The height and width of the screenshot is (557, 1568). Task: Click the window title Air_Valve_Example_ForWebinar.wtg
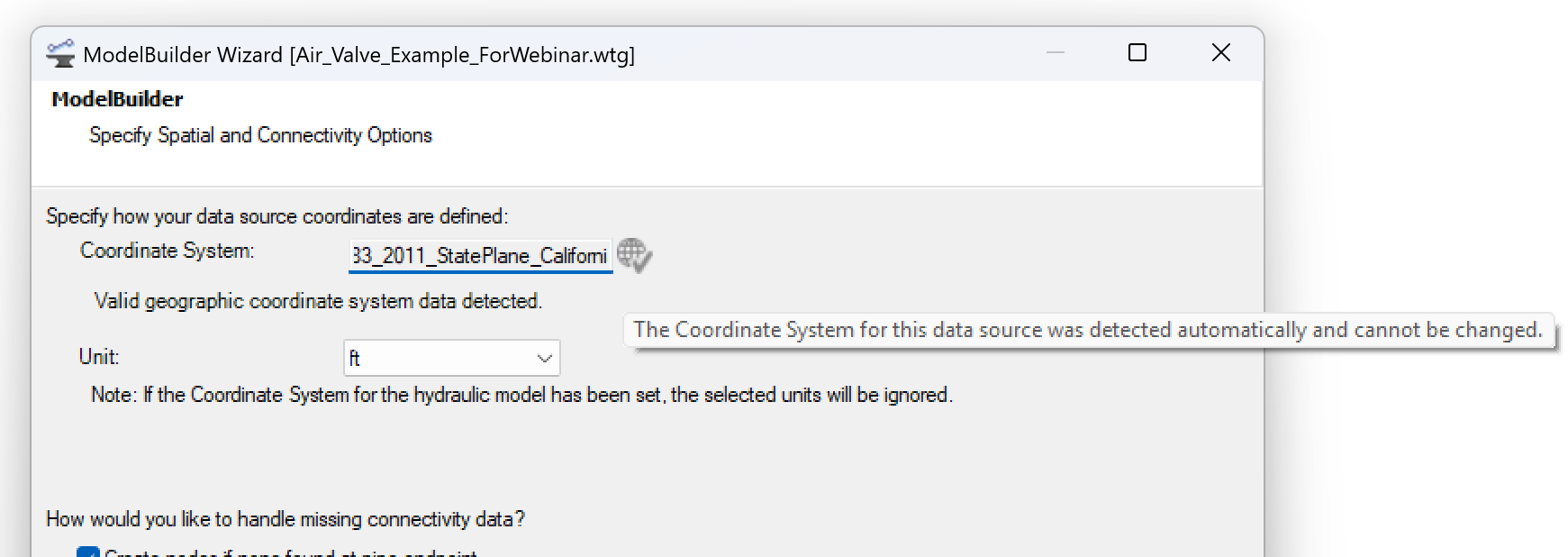tap(462, 55)
